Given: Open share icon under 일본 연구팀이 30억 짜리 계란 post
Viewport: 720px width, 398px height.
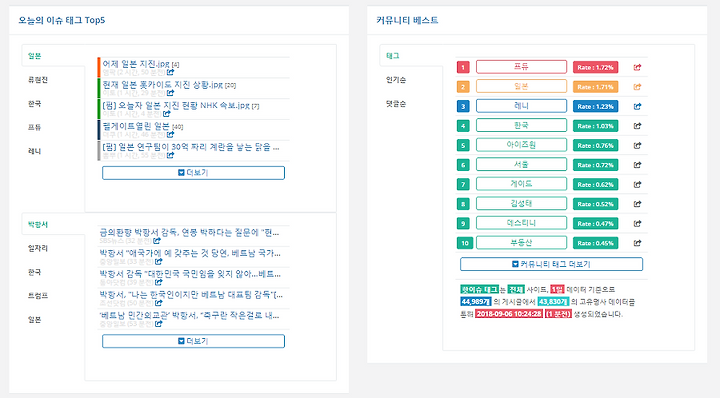Looking at the screenshot, I should (x=170, y=155).
